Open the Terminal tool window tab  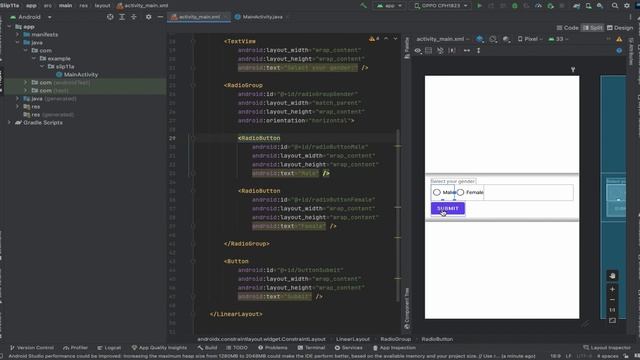click(x=311, y=348)
